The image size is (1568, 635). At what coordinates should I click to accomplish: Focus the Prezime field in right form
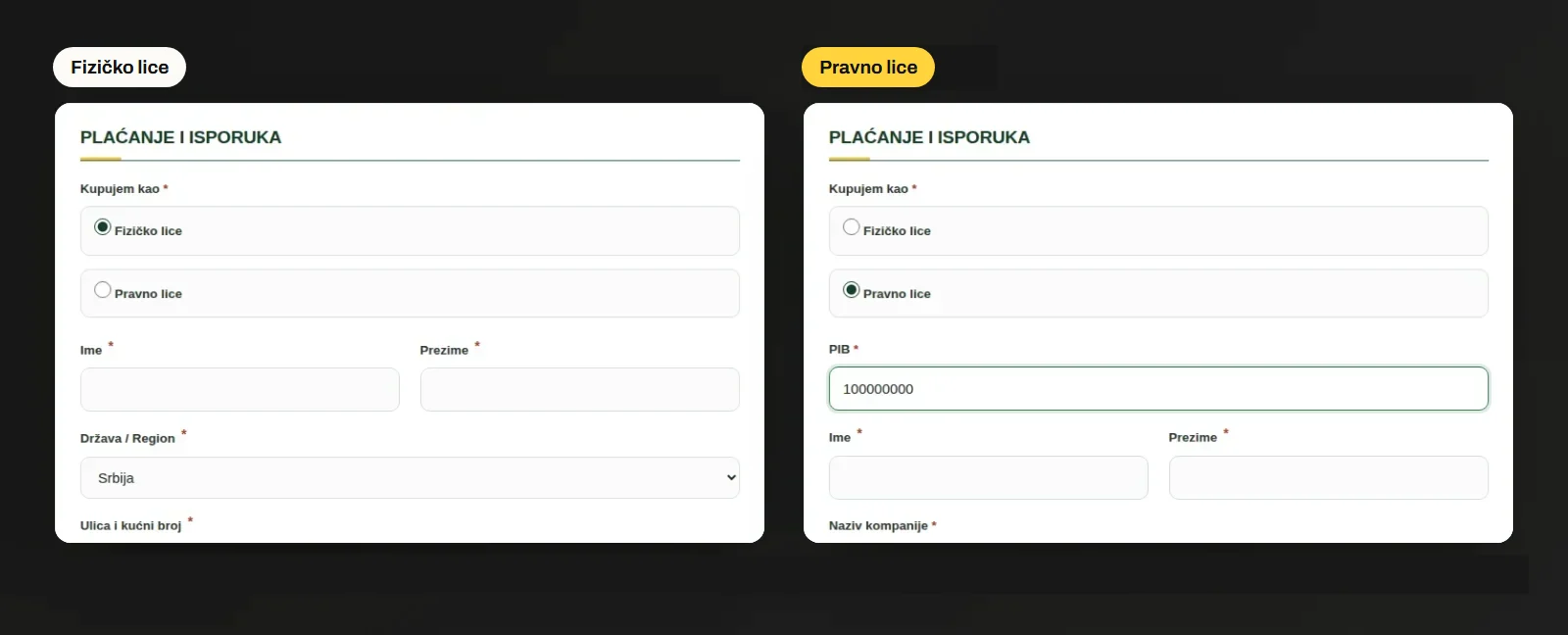click(x=1329, y=477)
